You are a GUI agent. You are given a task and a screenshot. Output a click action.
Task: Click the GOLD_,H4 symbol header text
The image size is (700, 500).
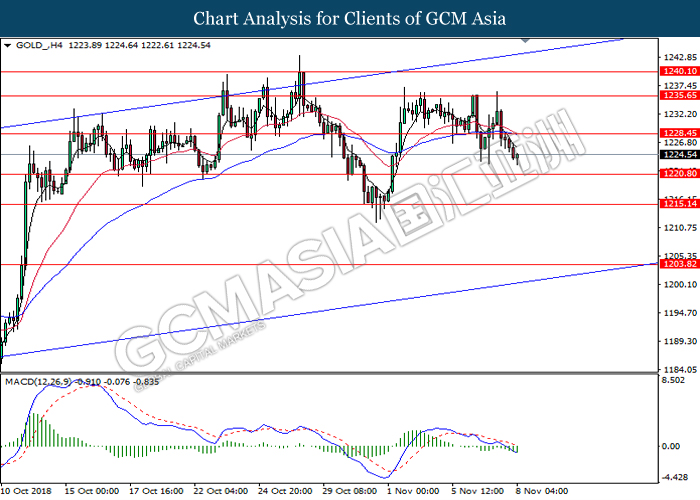coord(40,46)
